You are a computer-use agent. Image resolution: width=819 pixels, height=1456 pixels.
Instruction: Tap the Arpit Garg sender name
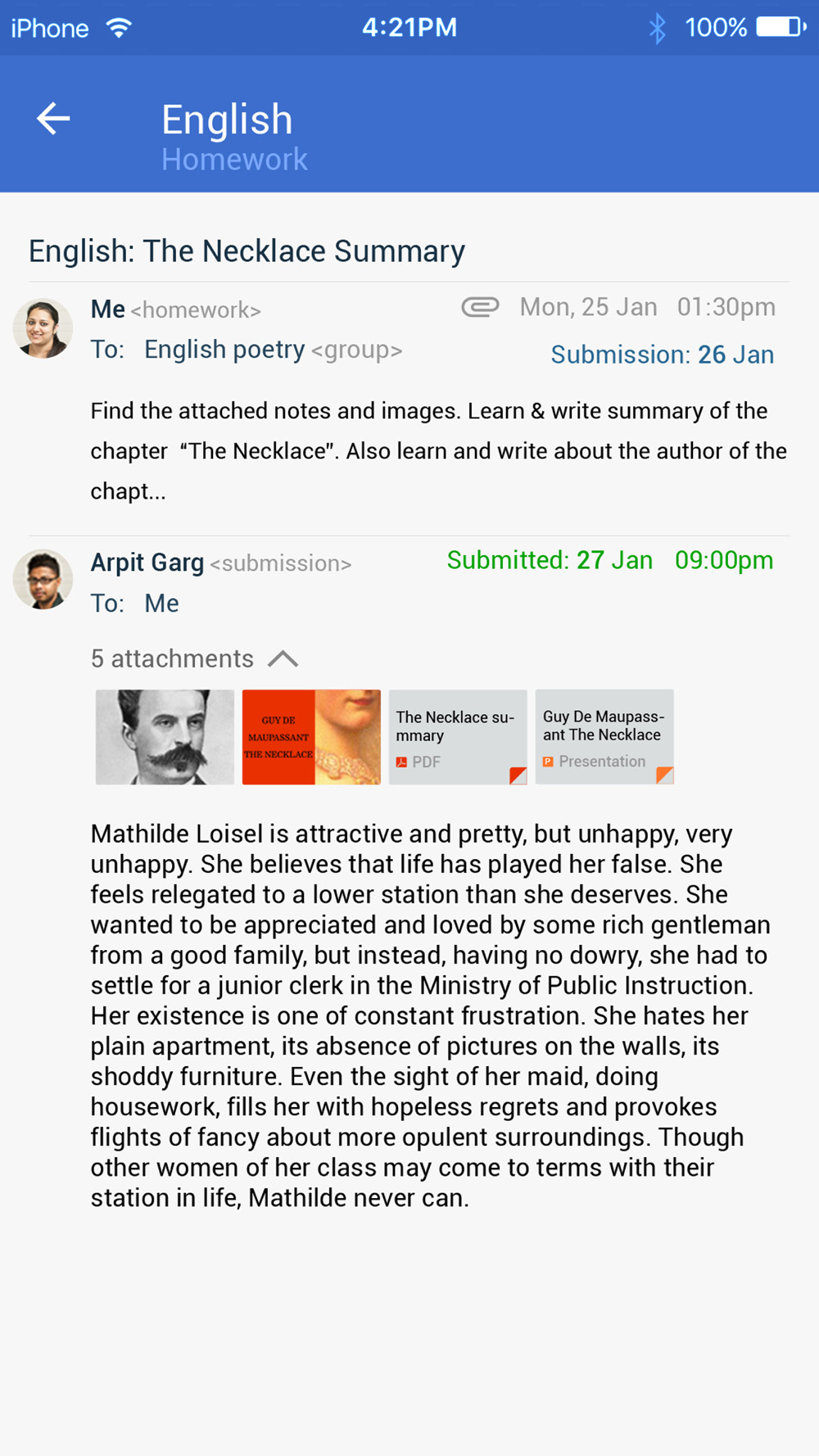(x=147, y=563)
